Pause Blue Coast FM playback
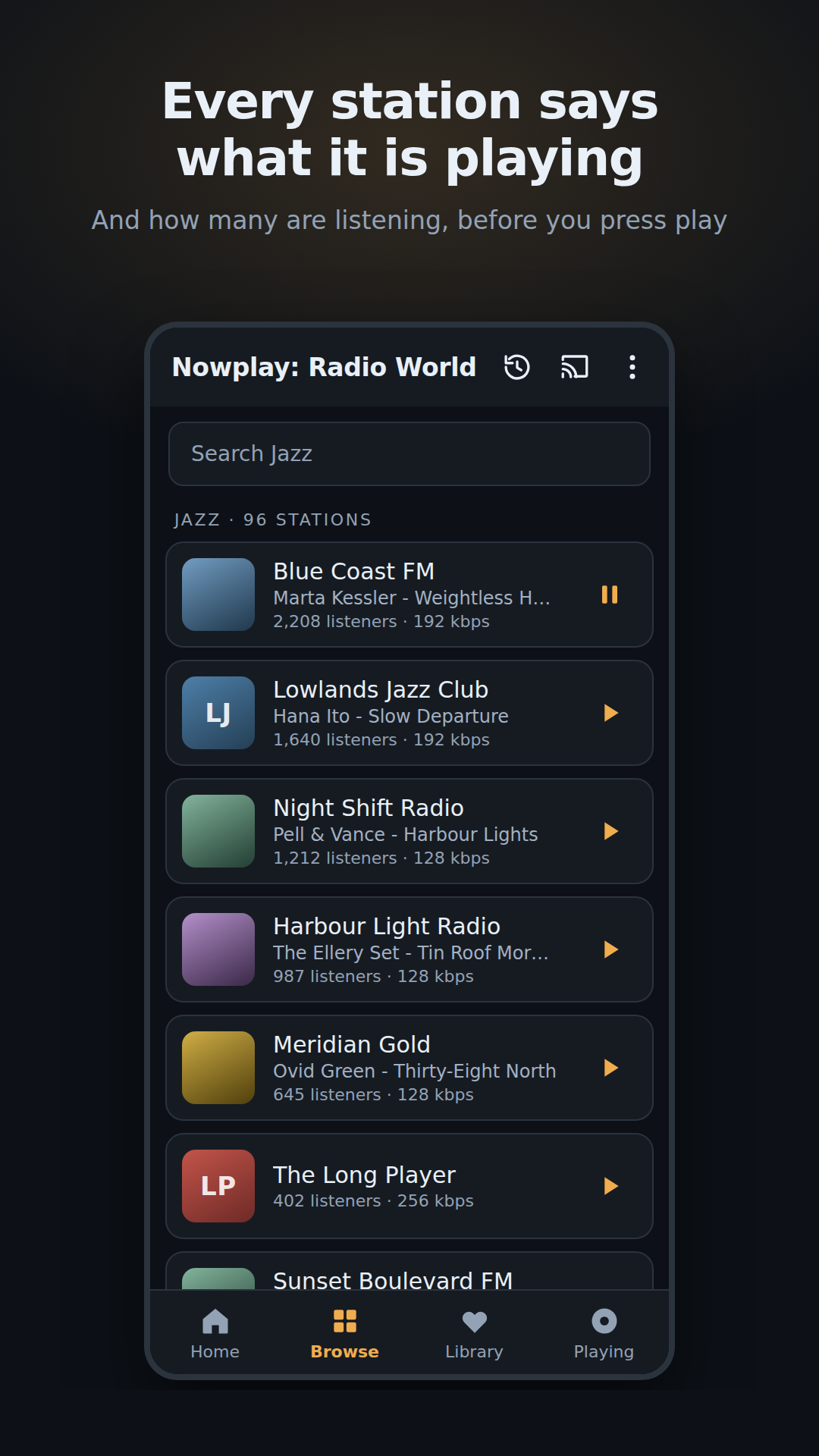Screen dimensions: 819x1456 pyautogui.click(x=610, y=595)
